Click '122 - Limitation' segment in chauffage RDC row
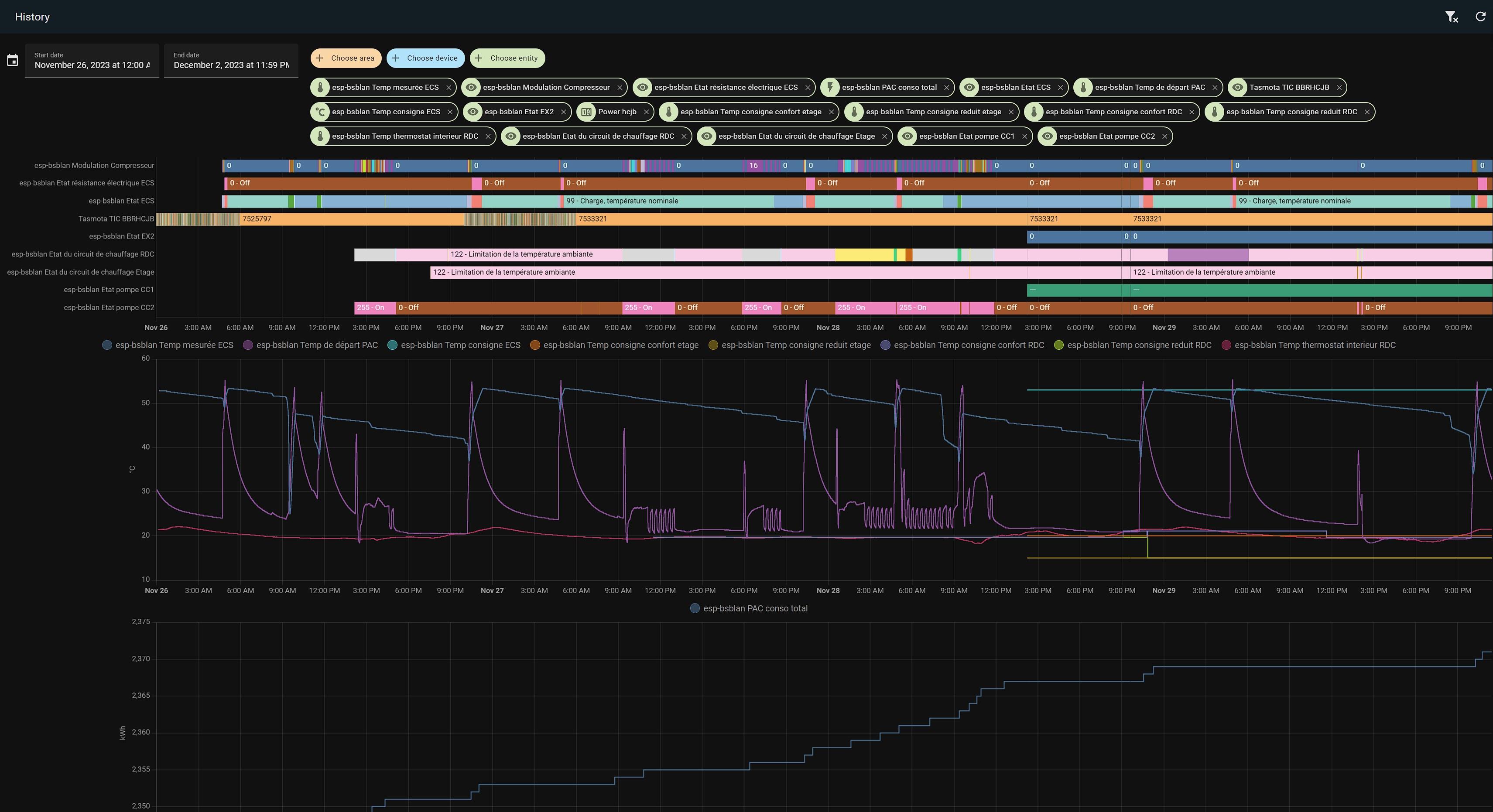 pyautogui.click(x=535, y=255)
